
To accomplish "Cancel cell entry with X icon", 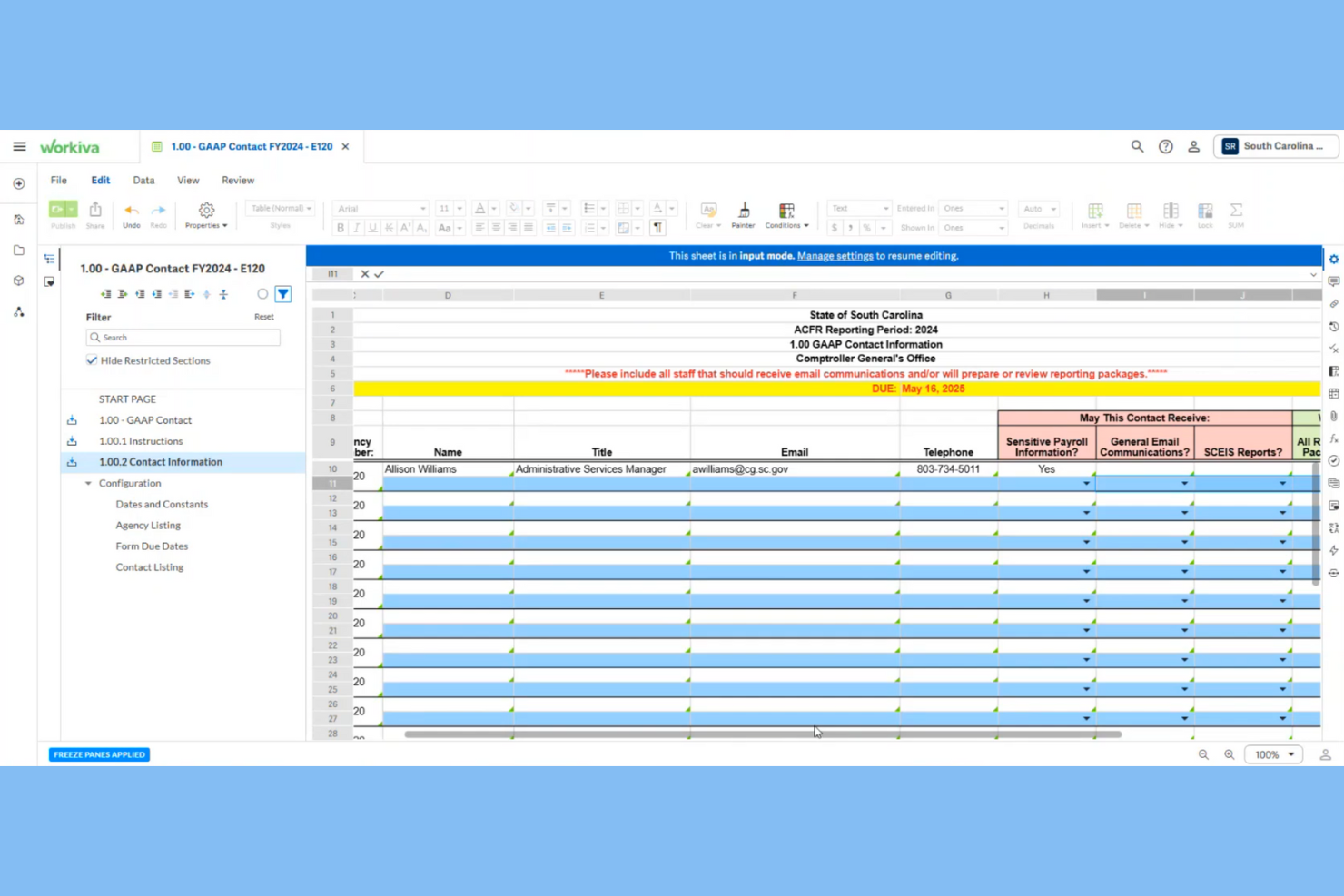I will click(x=364, y=274).
